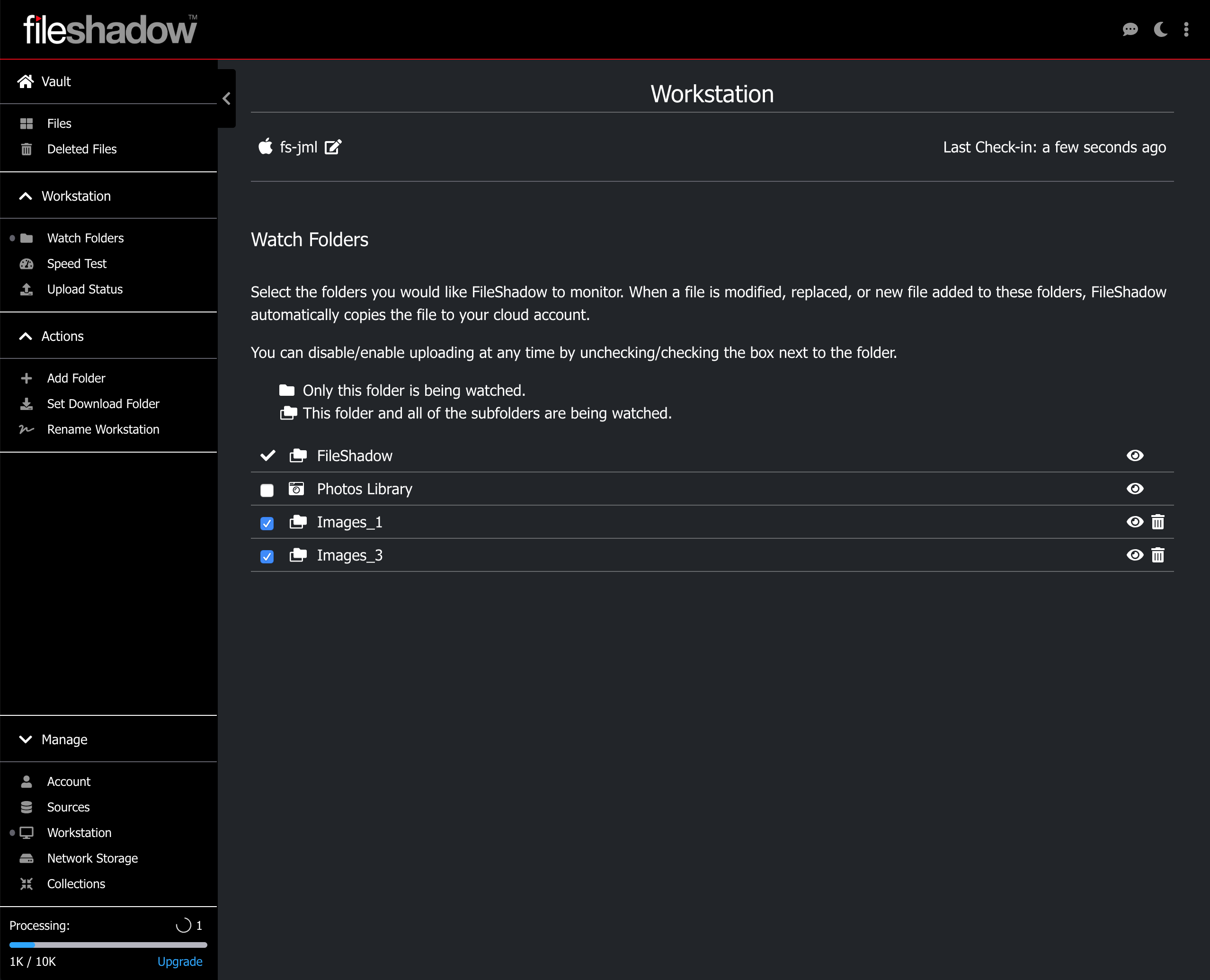Click the Vault home icon
1210x980 pixels.
coord(26,82)
